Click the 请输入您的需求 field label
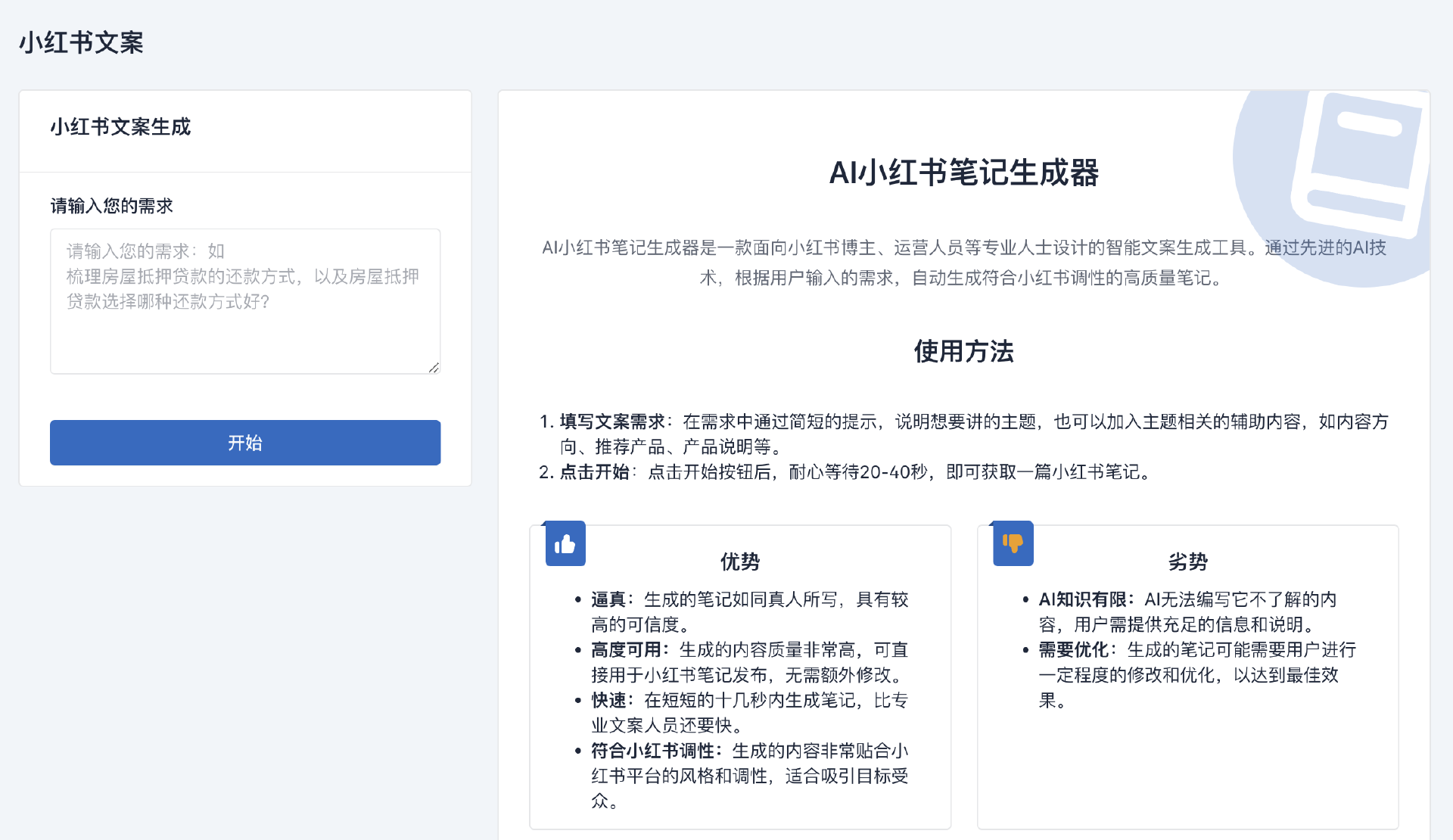Screen dimensions: 1453x840 tap(112, 206)
